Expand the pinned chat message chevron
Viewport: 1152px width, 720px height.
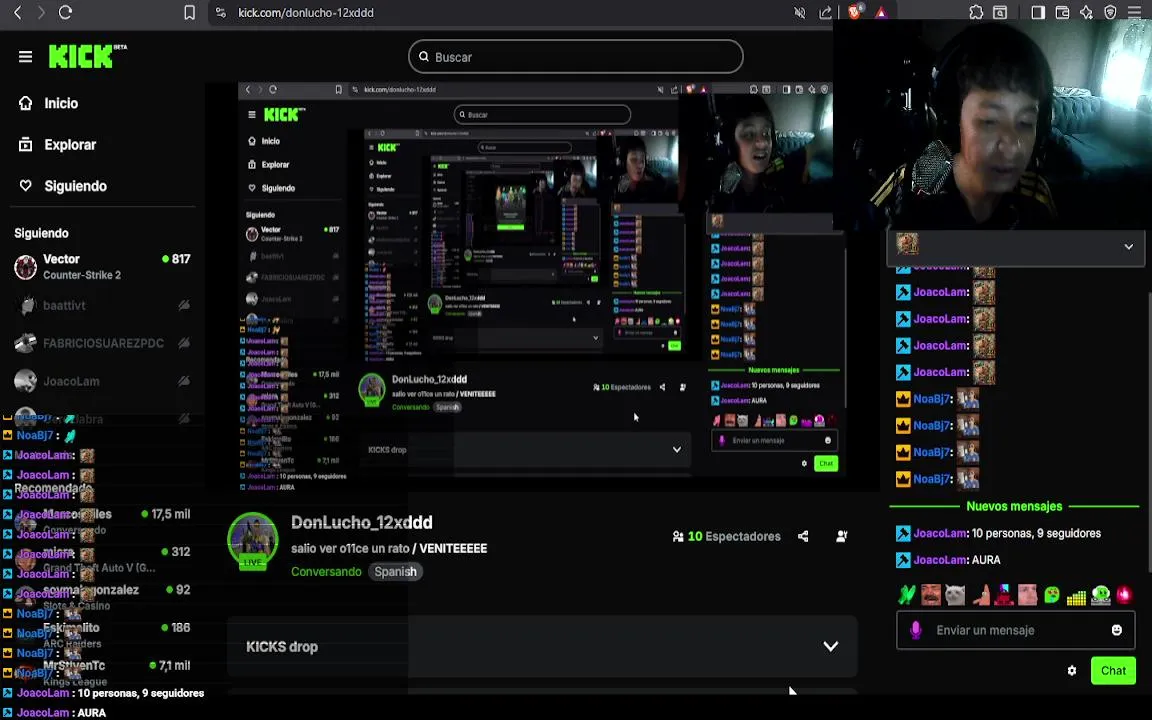pos(1128,247)
